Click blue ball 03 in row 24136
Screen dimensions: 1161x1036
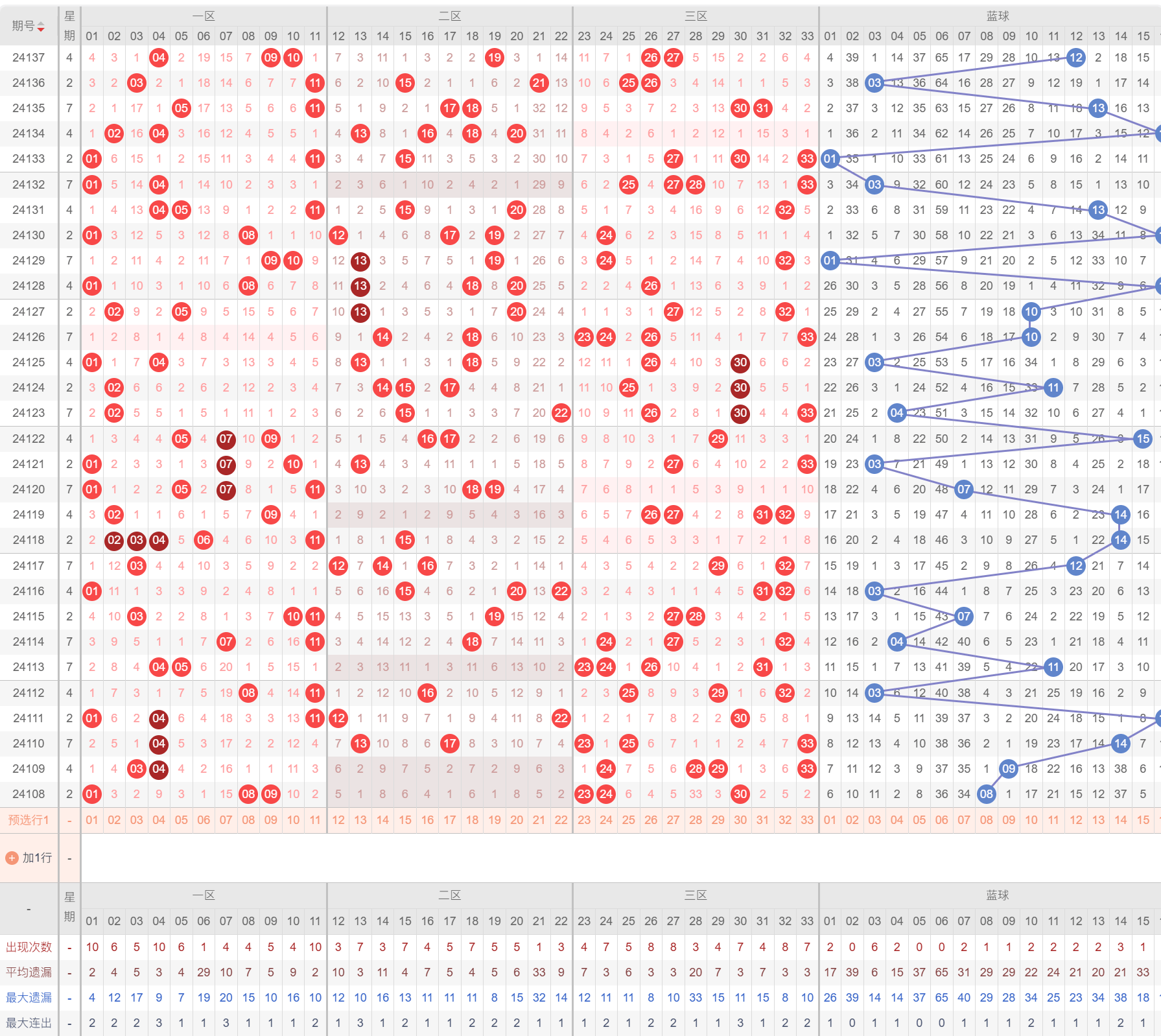coord(874,83)
